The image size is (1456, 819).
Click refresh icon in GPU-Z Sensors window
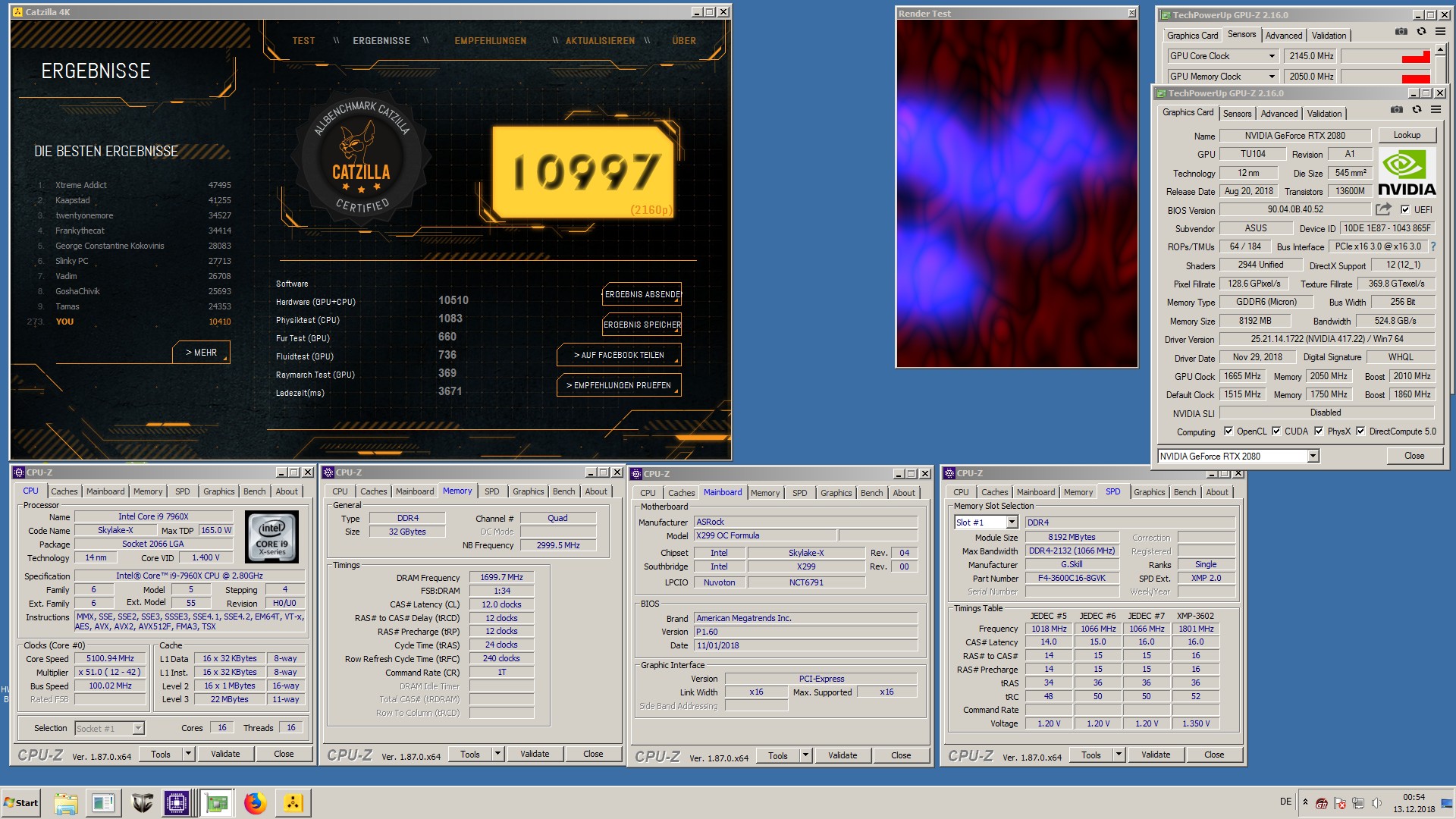tap(1421, 32)
